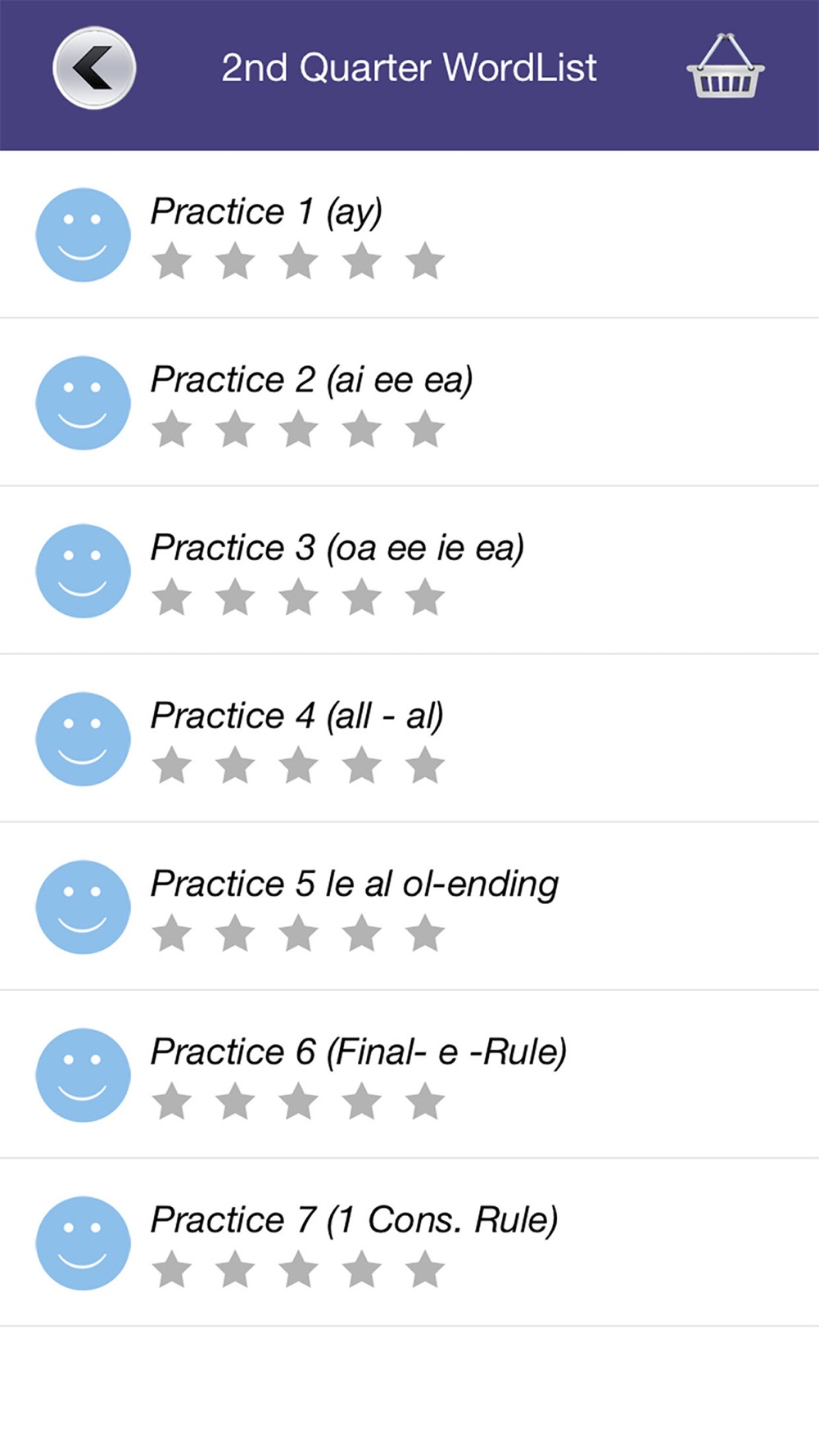This screenshot has width=819, height=1456.
Task: Tap the smiley face beside Practice 7
Action: coord(83,1243)
